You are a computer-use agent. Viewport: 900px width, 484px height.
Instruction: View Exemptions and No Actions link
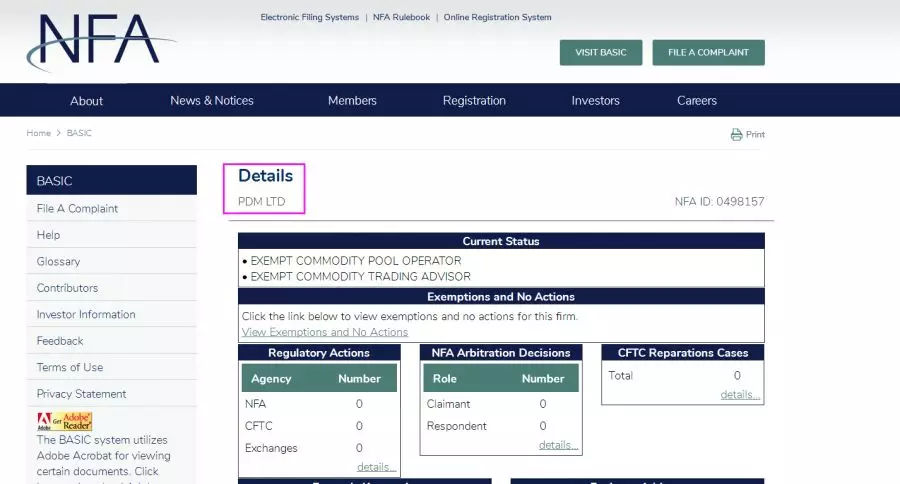point(325,332)
